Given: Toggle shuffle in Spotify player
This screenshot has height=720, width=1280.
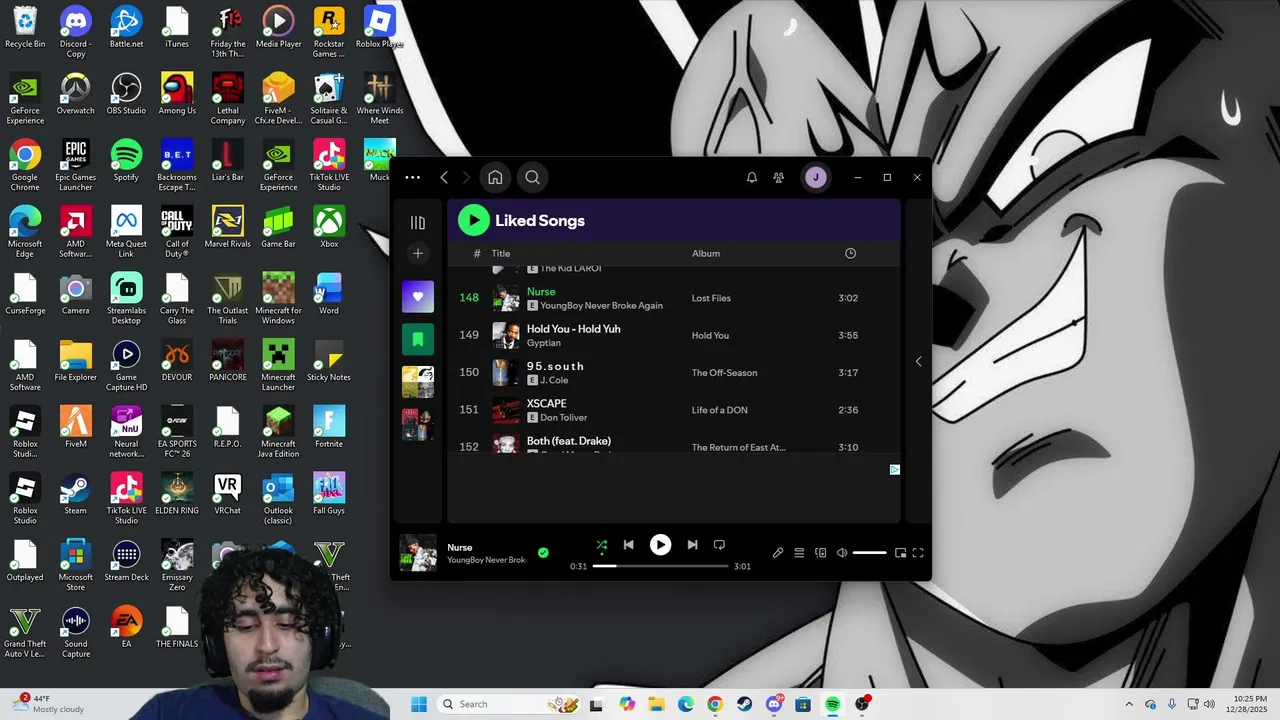Looking at the screenshot, I should tap(601, 545).
